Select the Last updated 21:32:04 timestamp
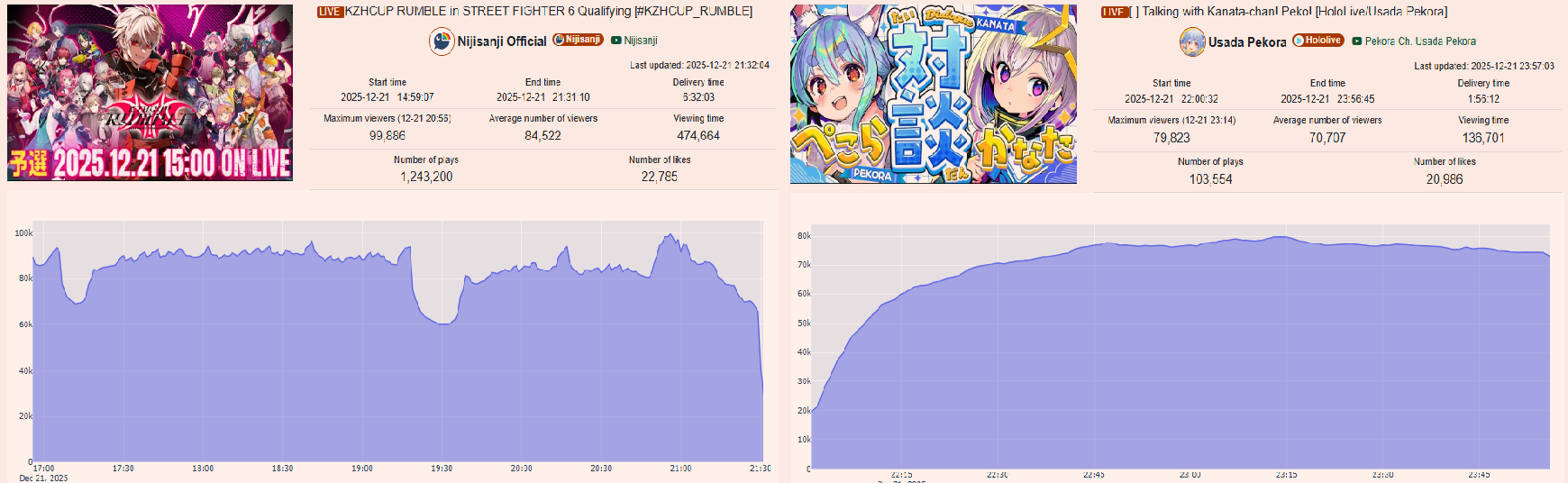The width and height of the screenshot is (1568, 483). coord(699,65)
